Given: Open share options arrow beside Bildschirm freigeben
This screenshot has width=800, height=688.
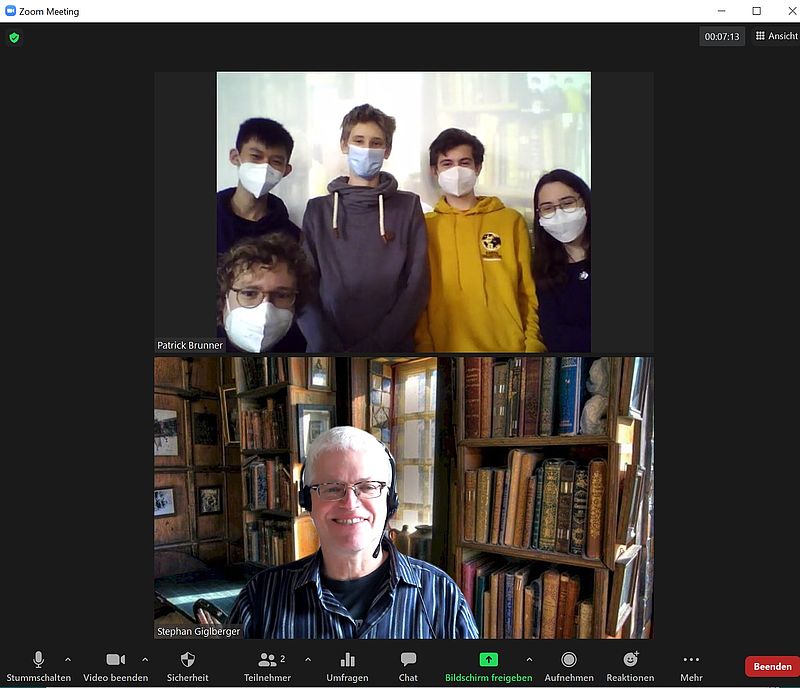Looking at the screenshot, I should coord(529,659).
